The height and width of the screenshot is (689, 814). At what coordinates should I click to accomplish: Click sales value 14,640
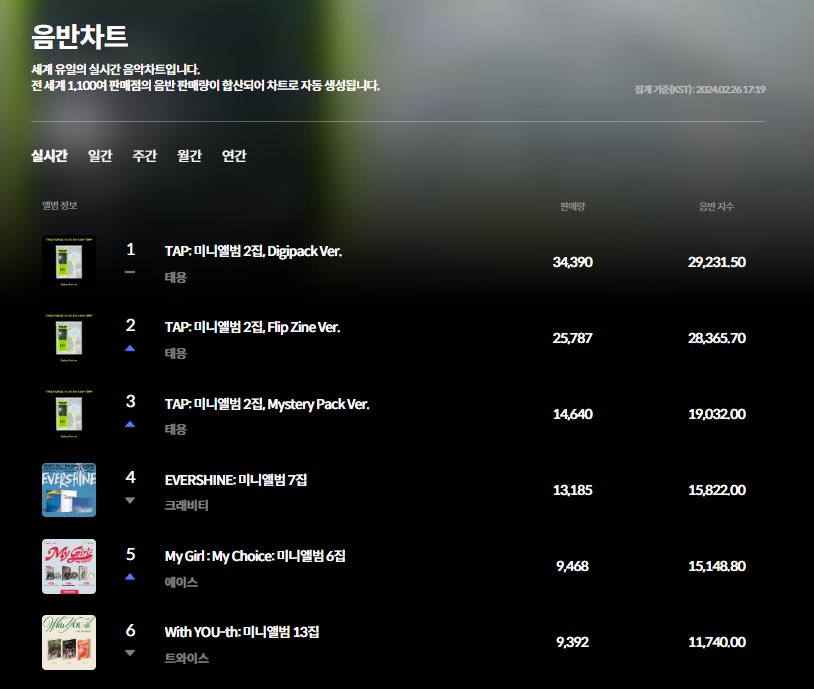[x=573, y=414]
